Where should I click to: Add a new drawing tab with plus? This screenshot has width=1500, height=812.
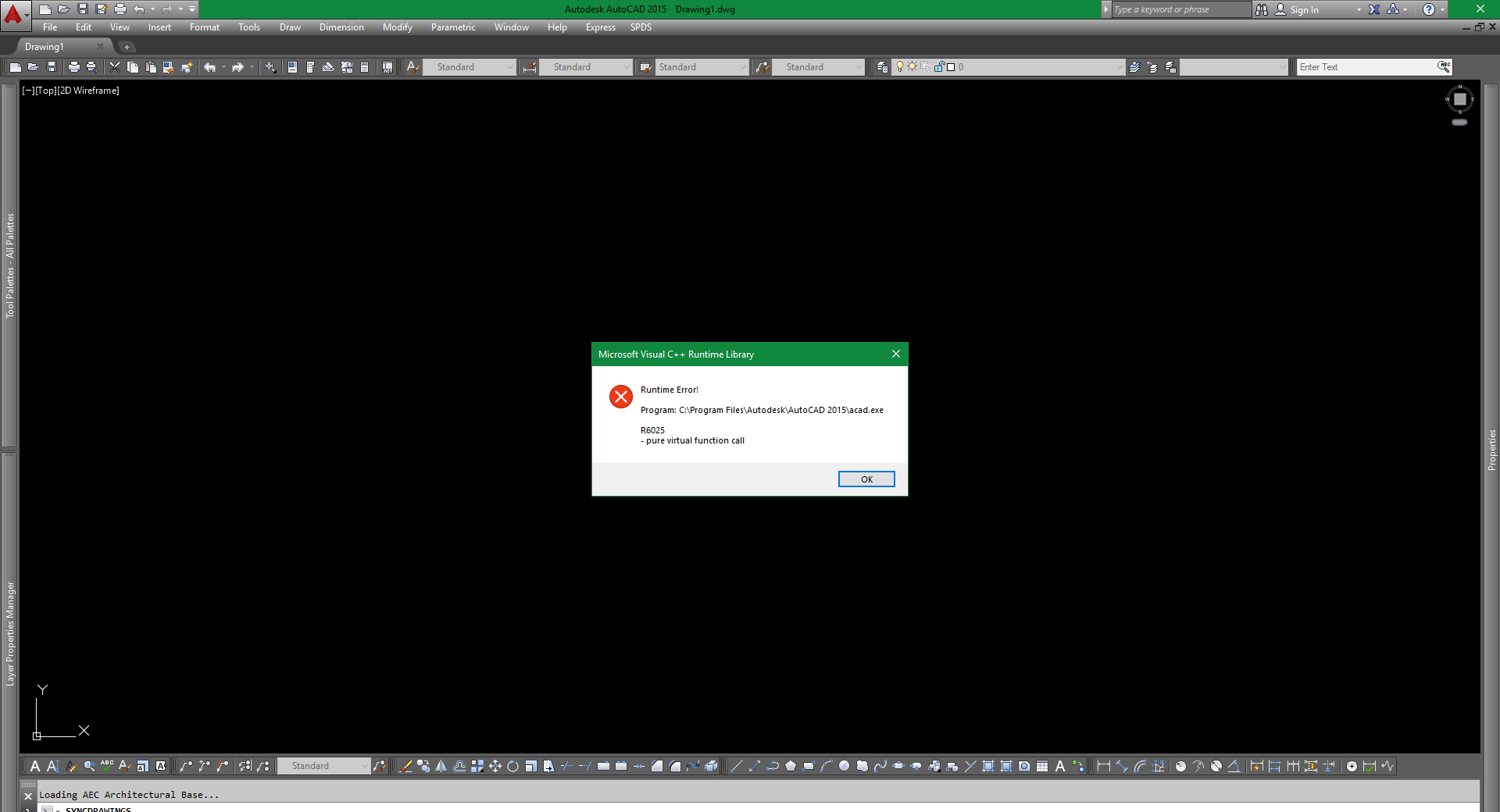tap(127, 47)
